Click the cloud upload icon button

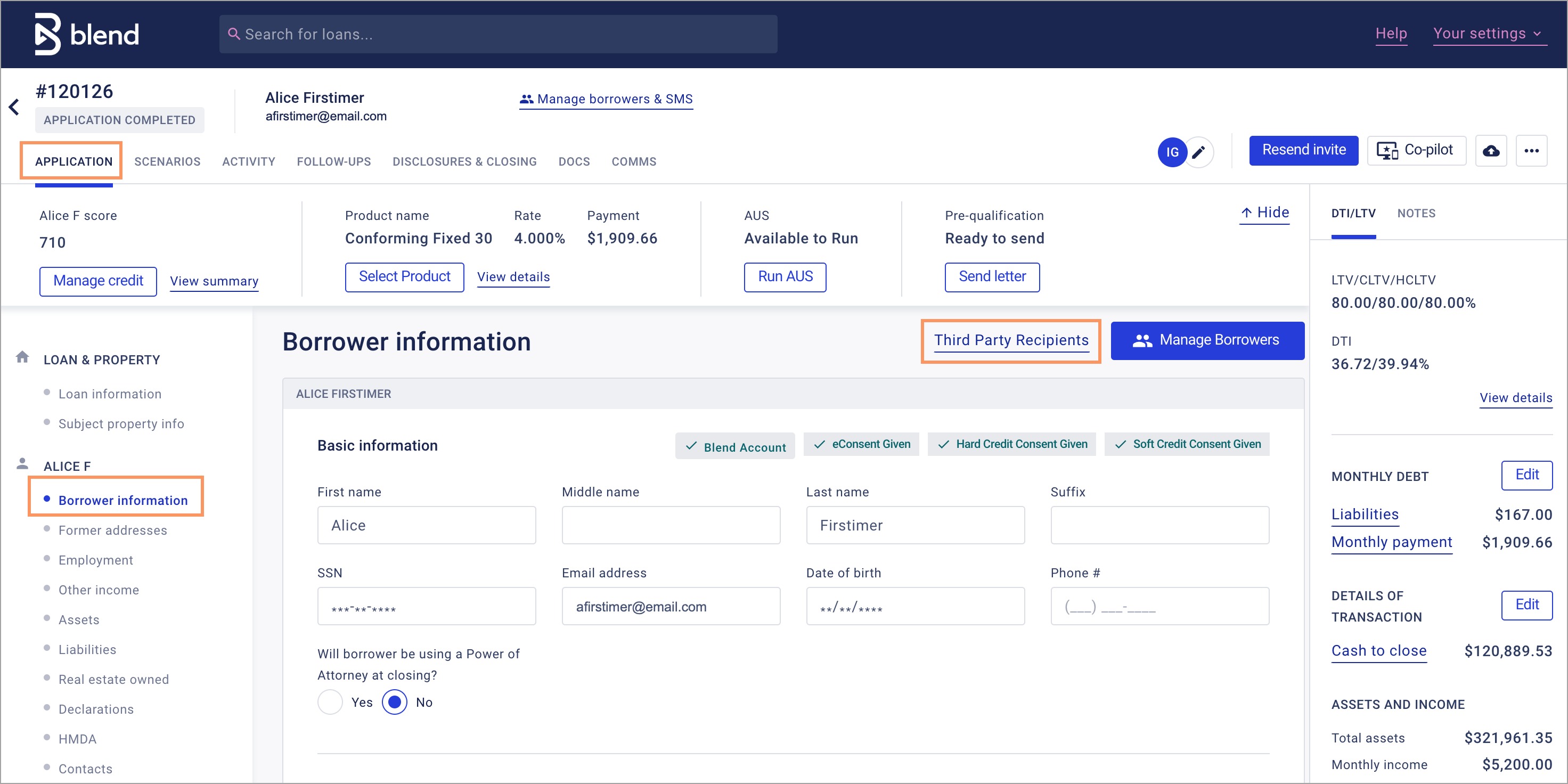1491,151
